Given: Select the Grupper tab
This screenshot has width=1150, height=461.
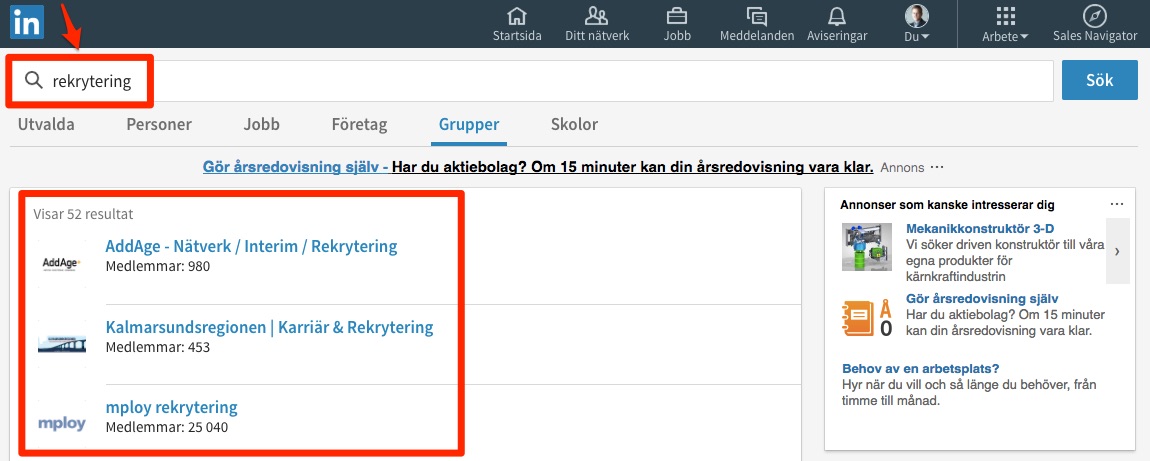Looking at the screenshot, I should [469, 125].
